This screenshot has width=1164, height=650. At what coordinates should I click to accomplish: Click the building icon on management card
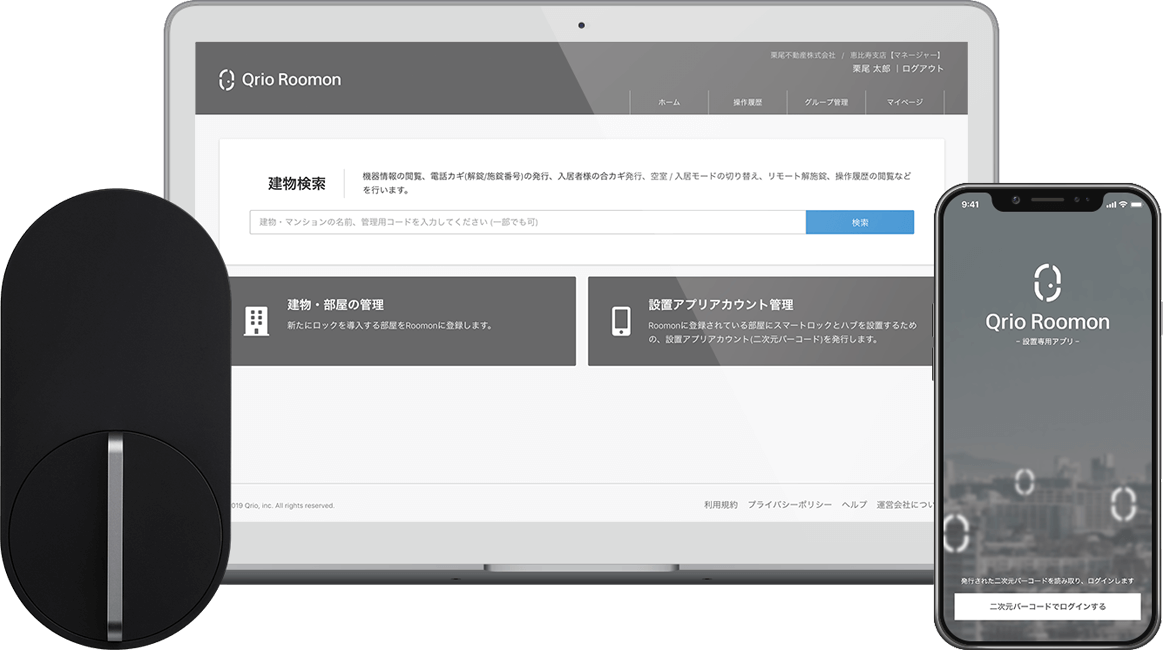[x=256, y=321]
